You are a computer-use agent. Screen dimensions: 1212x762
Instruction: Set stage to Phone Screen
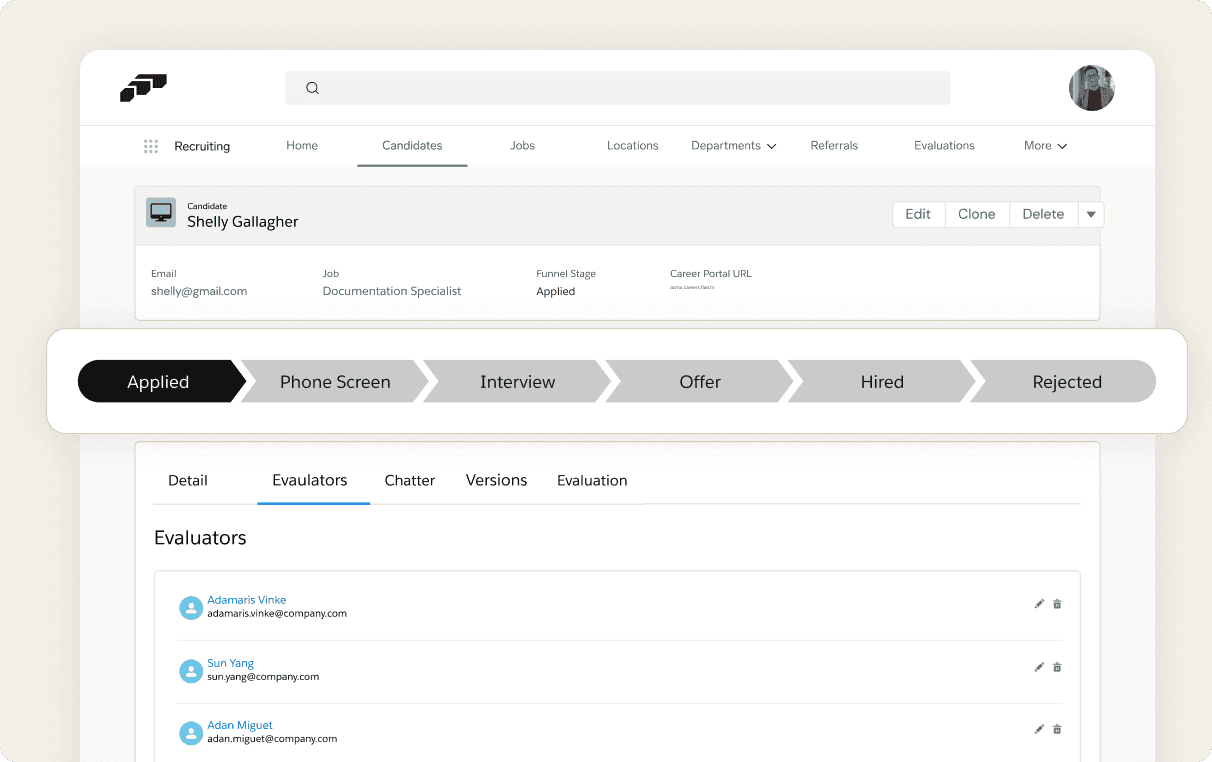pyautogui.click(x=335, y=382)
